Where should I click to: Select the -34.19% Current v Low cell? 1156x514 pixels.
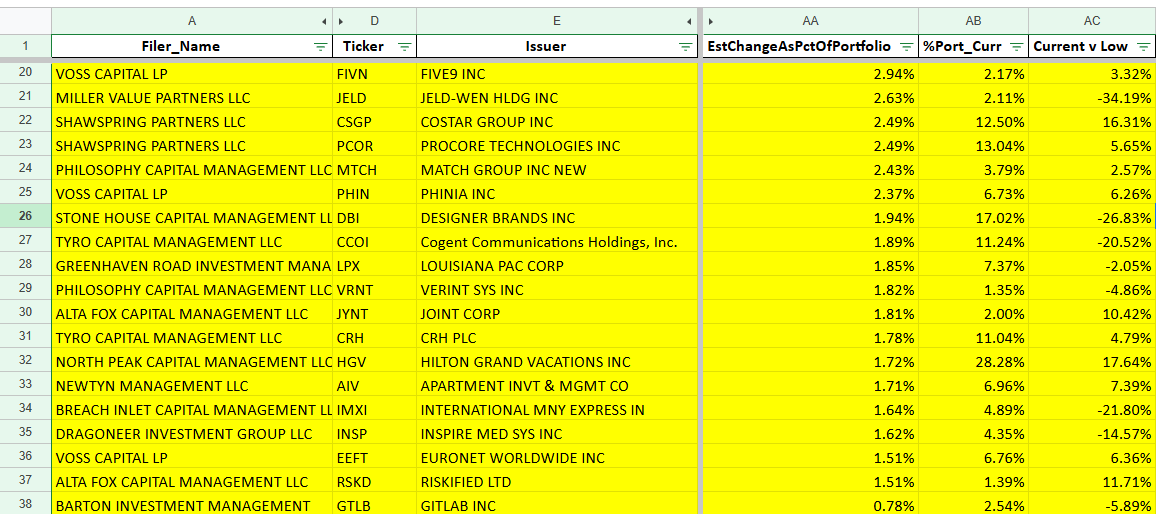pos(1092,97)
